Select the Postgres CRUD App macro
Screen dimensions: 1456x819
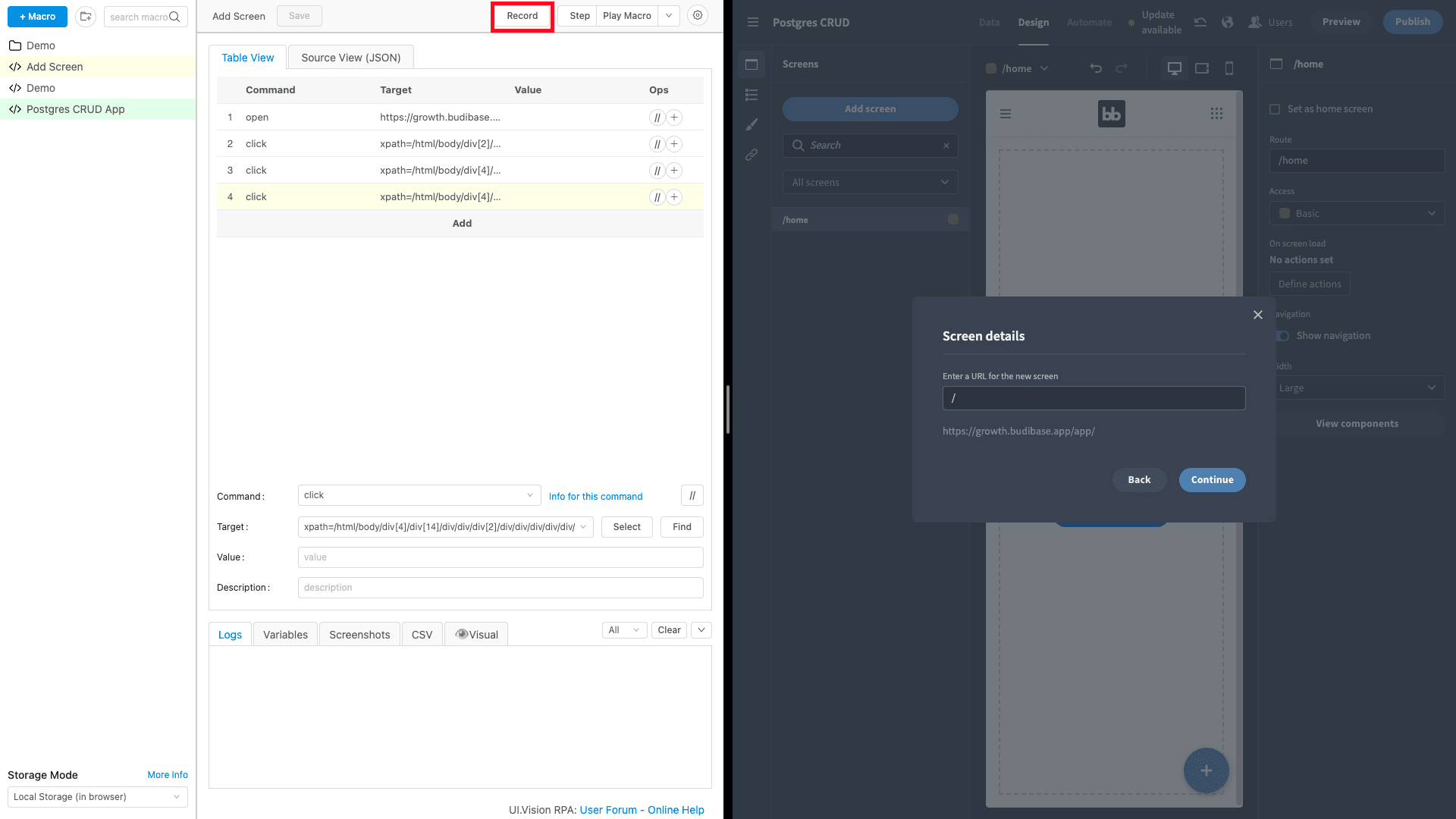98,109
